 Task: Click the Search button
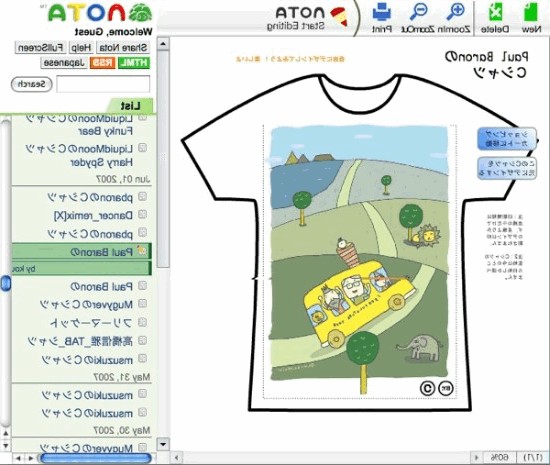32,84
